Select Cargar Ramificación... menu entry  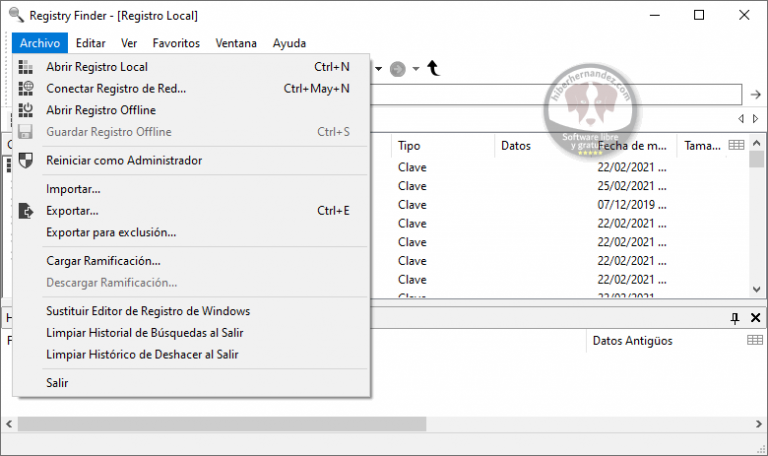pyautogui.click(x=103, y=261)
